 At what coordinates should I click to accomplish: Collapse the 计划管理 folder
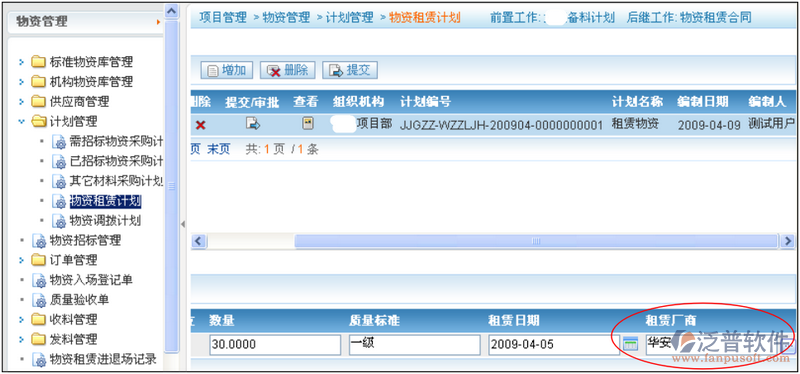point(21,121)
